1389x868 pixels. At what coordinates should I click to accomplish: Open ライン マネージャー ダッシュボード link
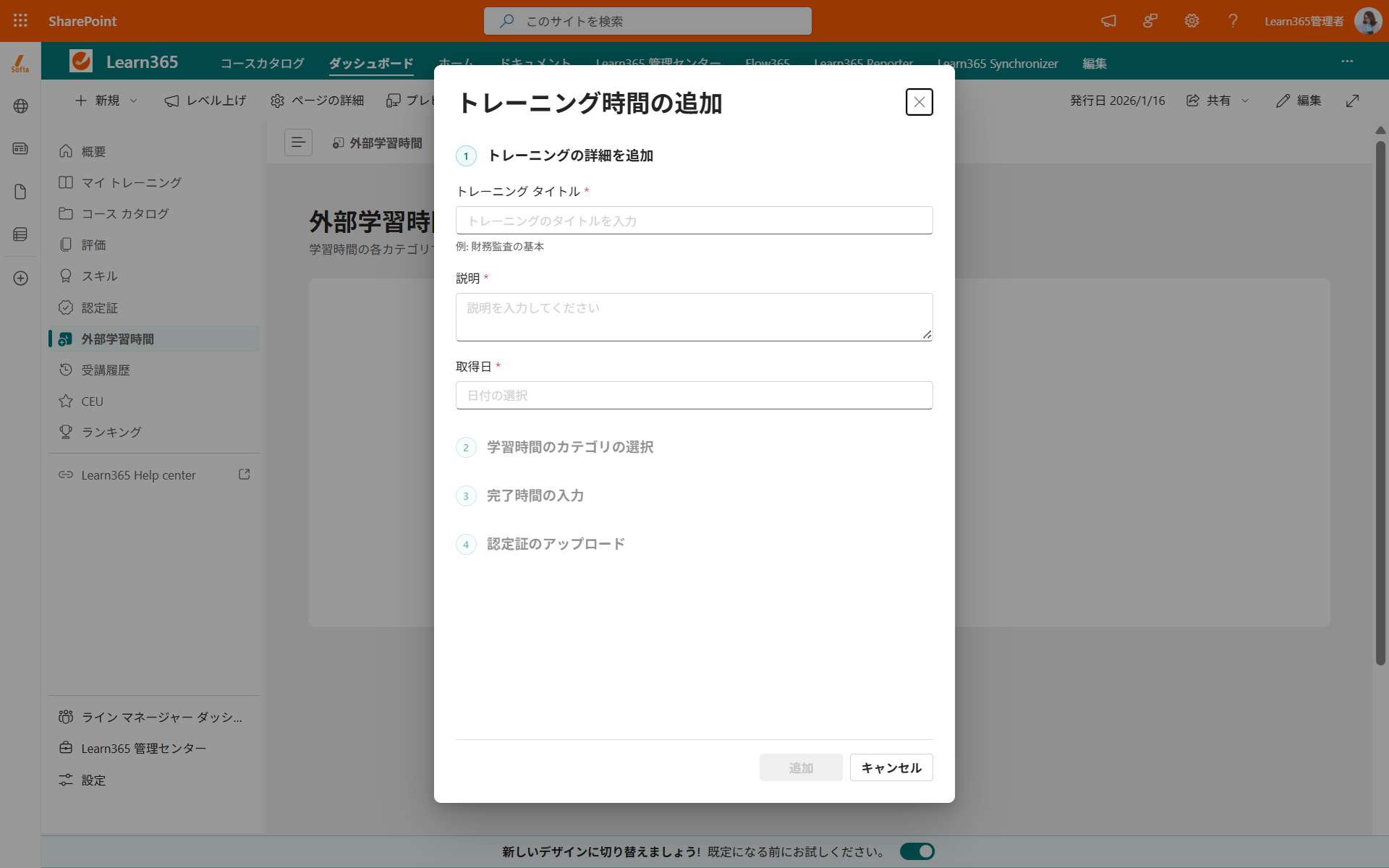pos(153,717)
